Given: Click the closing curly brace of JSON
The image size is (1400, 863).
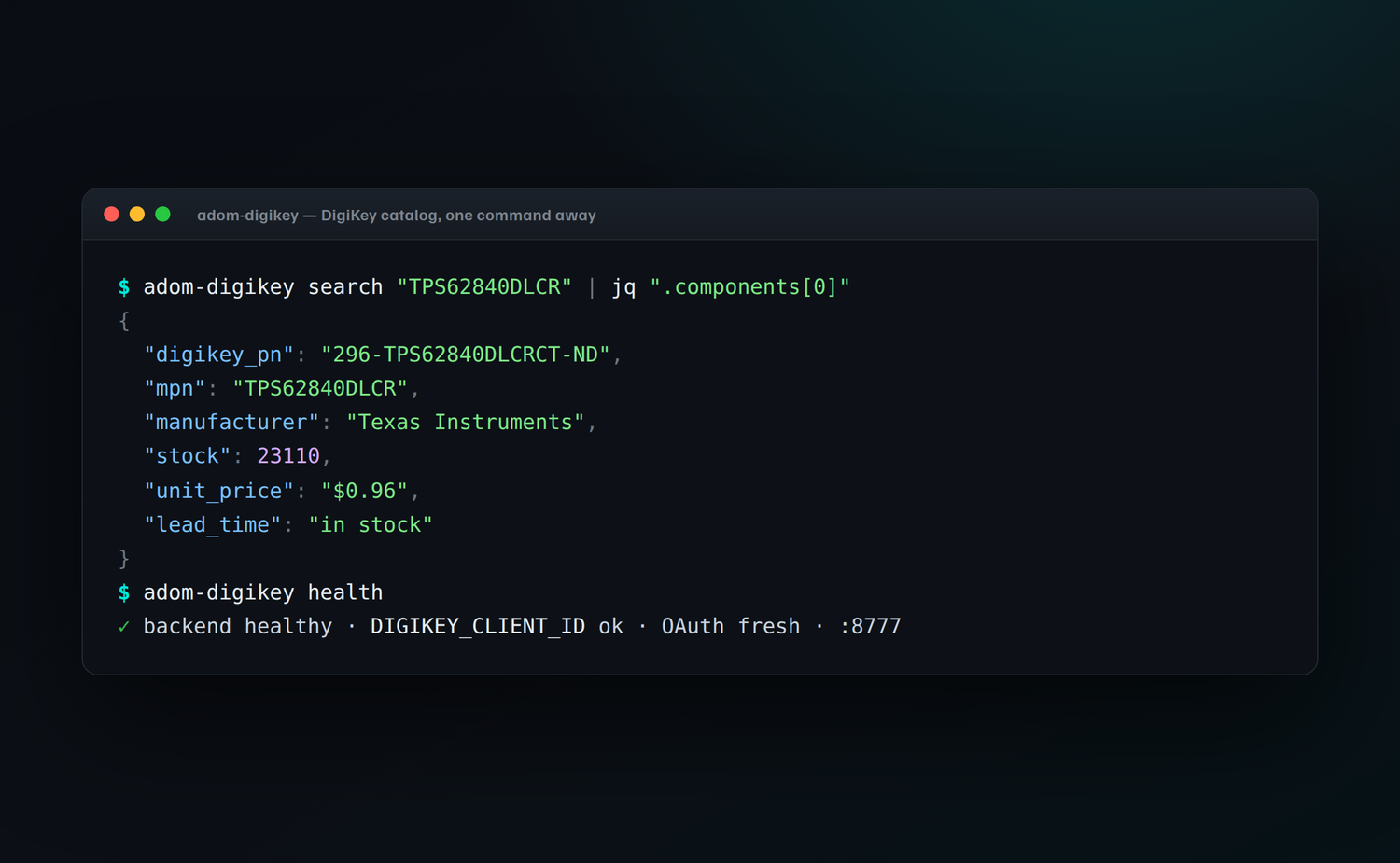Looking at the screenshot, I should click(124, 559).
